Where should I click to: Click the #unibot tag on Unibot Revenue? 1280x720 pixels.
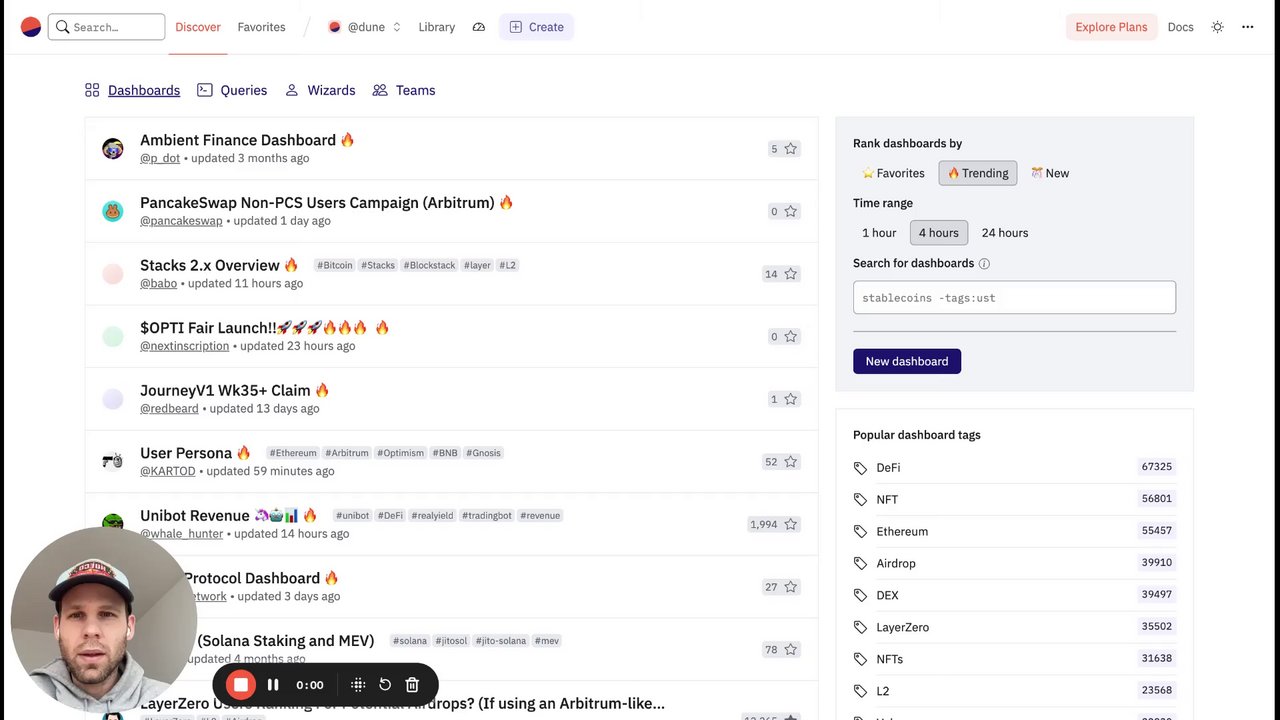point(352,516)
